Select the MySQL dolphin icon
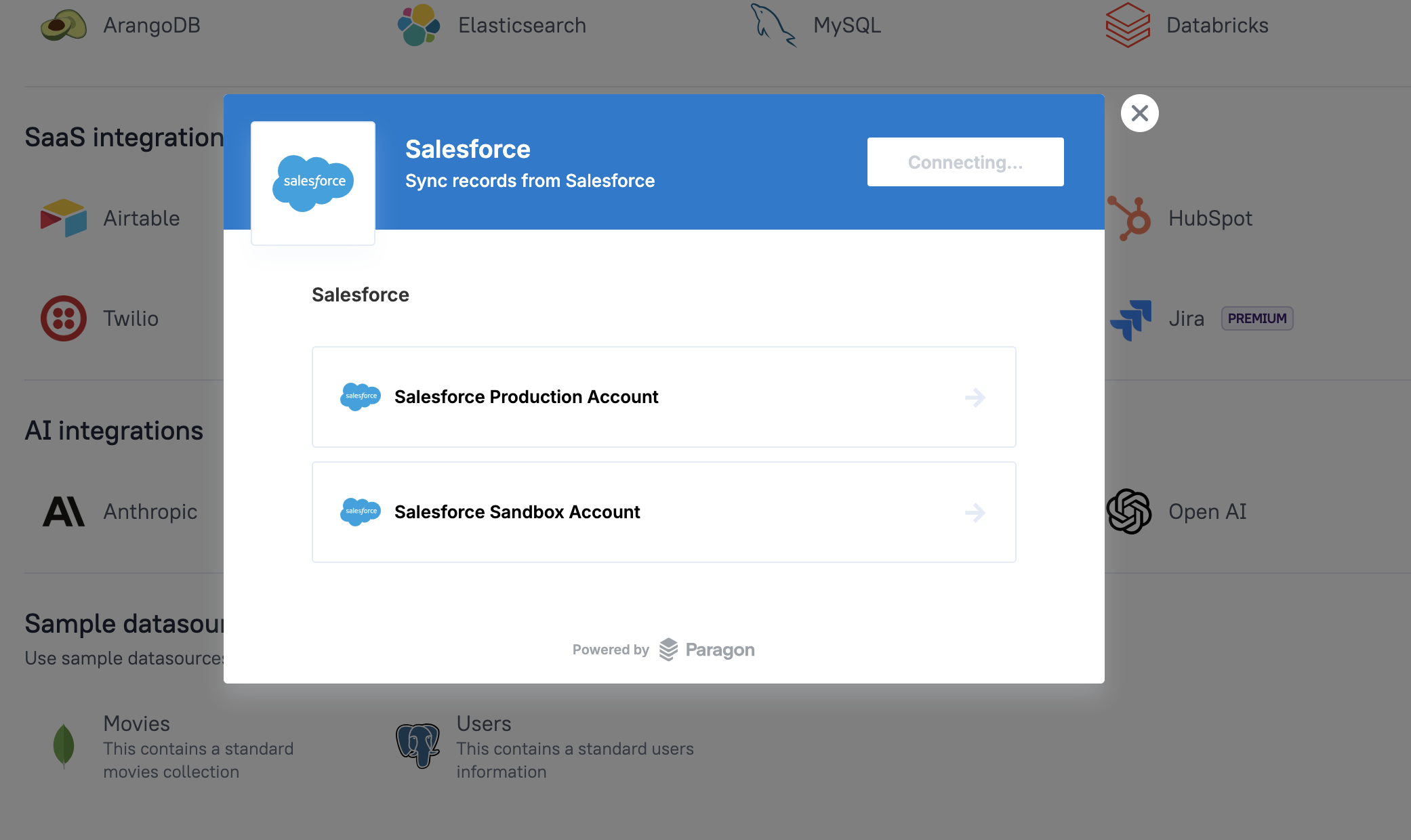 (773, 25)
